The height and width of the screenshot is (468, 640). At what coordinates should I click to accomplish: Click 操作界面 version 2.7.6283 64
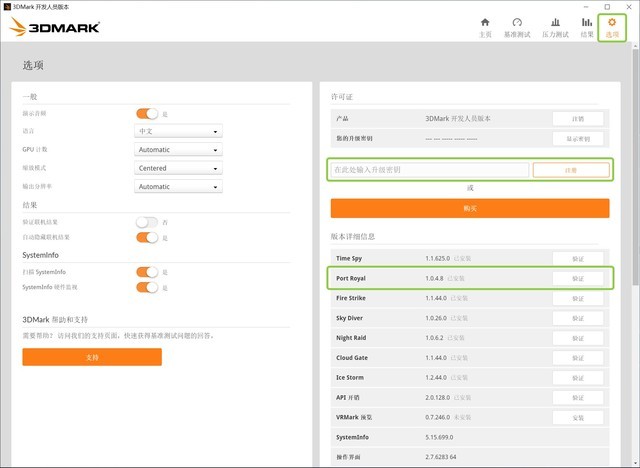pos(441,457)
